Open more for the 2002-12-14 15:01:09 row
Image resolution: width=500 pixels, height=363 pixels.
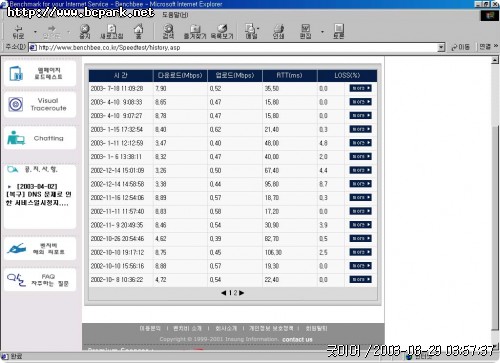click(x=360, y=170)
